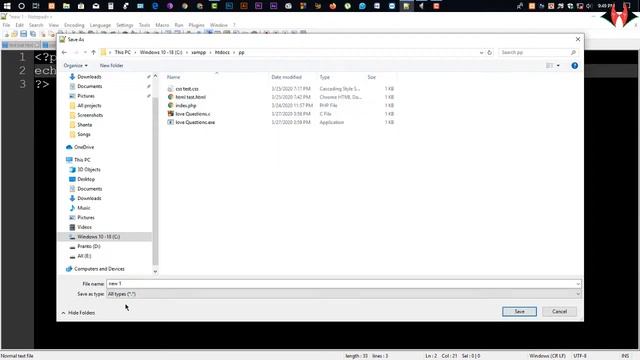Viewport: 640px width, 360px height.
Task: Expand the address bar previous locations dropdown
Action: point(481,52)
